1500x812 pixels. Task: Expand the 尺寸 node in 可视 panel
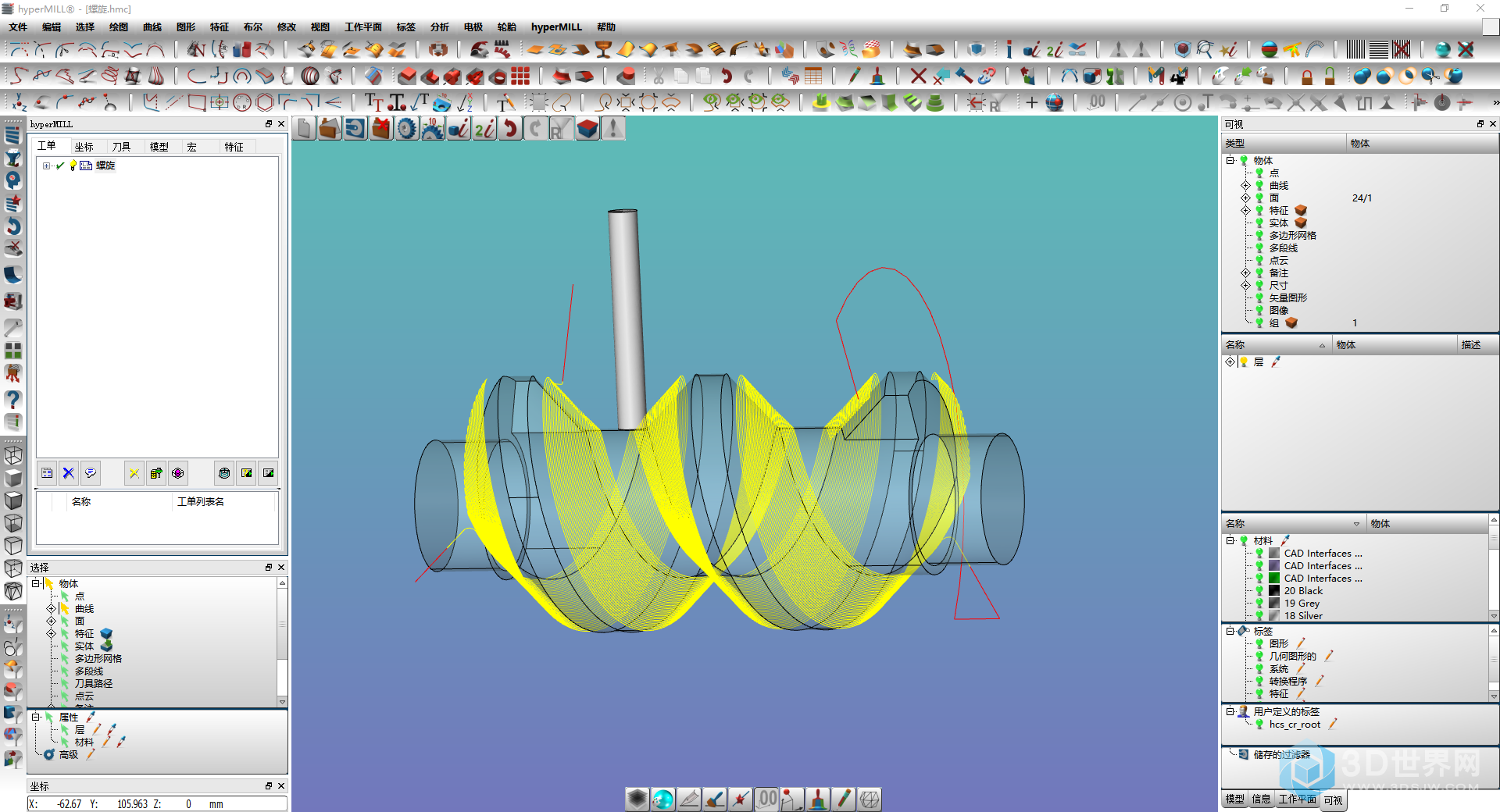pyautogui.click(x=1246, y=286)
